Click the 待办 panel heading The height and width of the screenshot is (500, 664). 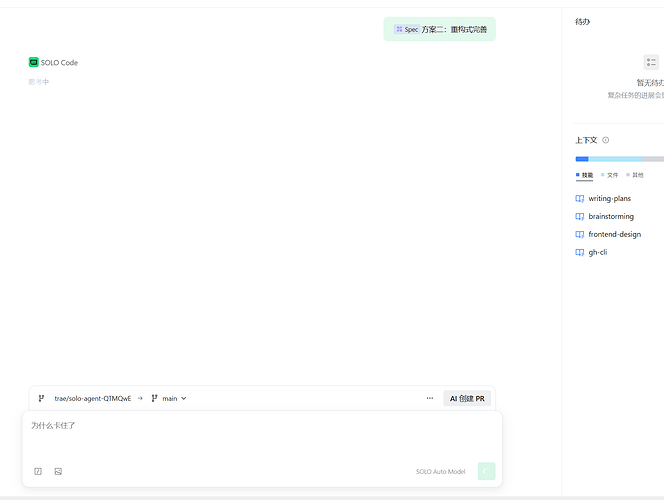[582, 22]
